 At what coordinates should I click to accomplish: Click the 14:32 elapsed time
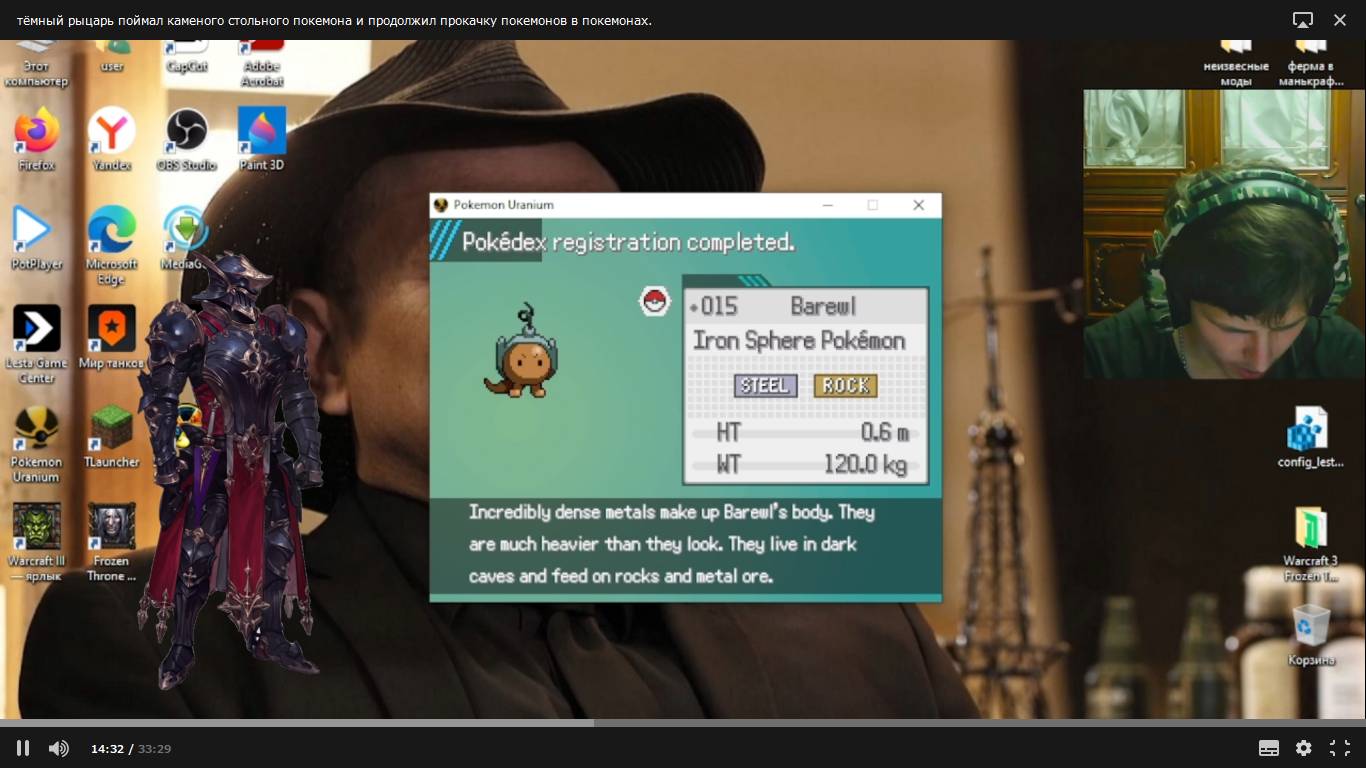107,749
